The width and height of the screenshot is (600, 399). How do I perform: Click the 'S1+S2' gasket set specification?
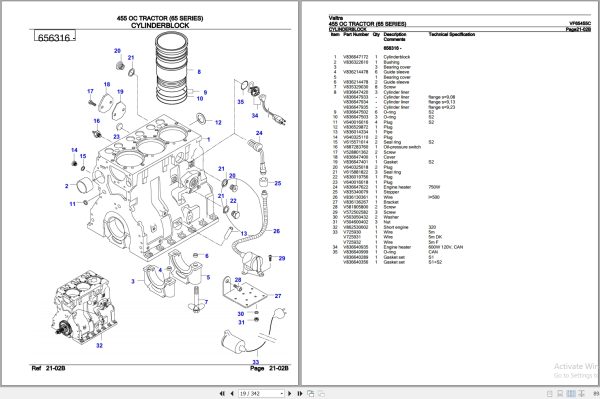(435, 262)
